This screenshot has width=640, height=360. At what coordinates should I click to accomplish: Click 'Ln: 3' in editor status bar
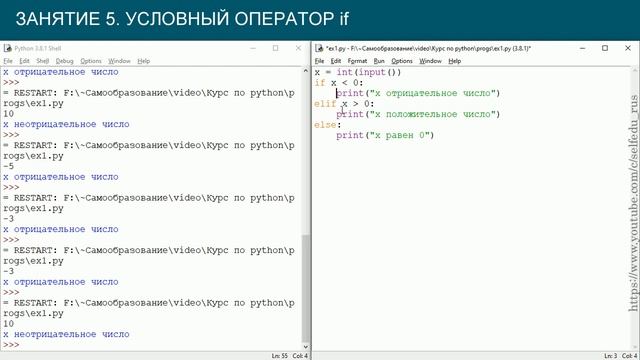[611, 356]
